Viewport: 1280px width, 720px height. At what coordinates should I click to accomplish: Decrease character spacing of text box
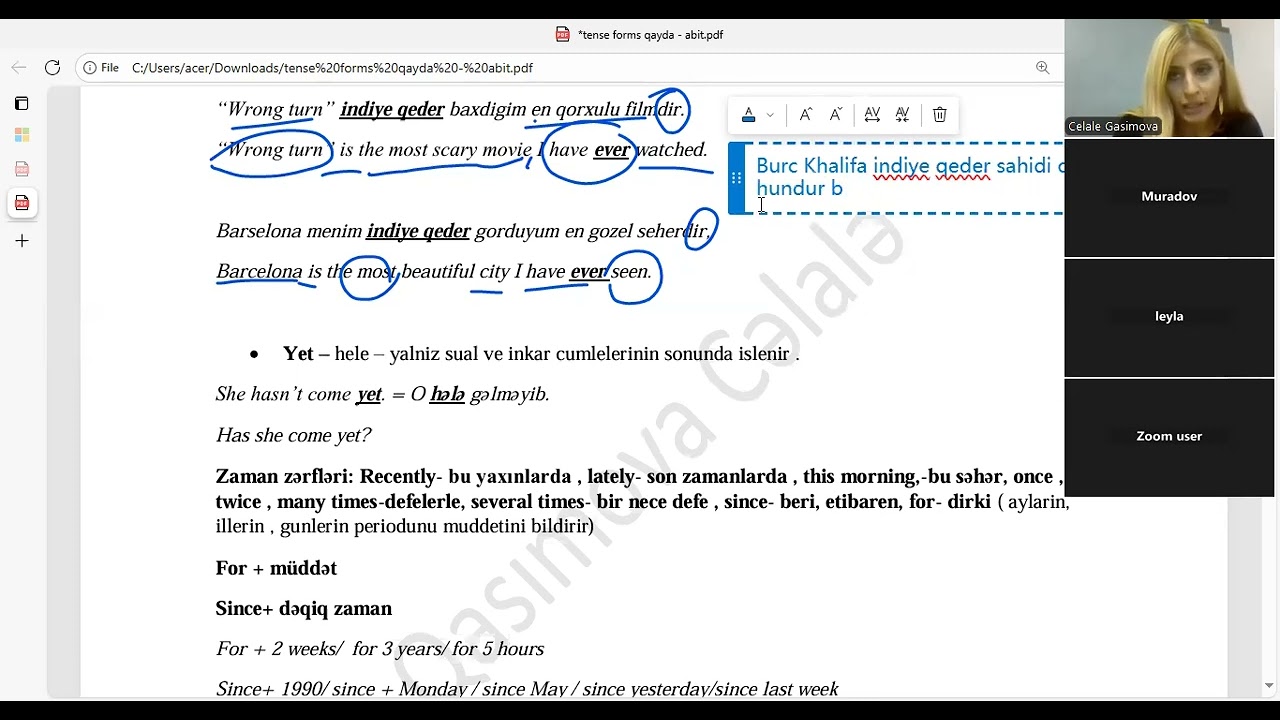(x=902, y=115)
